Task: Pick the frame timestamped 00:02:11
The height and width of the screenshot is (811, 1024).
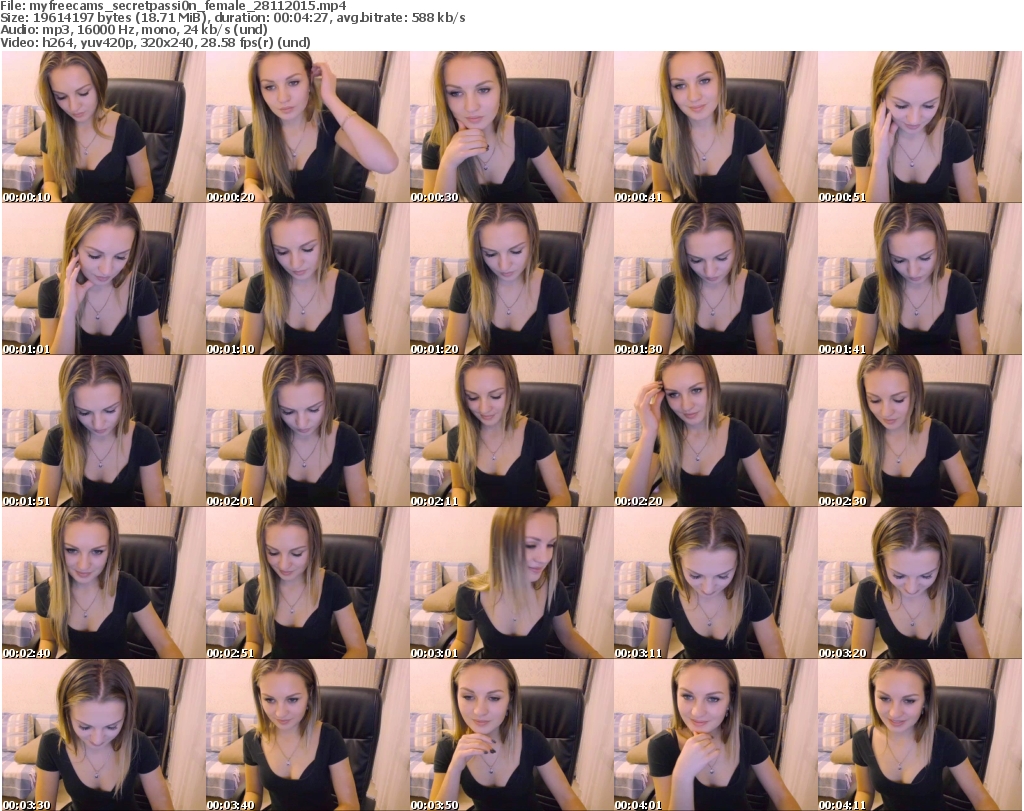Action: [x=511, y=431]
